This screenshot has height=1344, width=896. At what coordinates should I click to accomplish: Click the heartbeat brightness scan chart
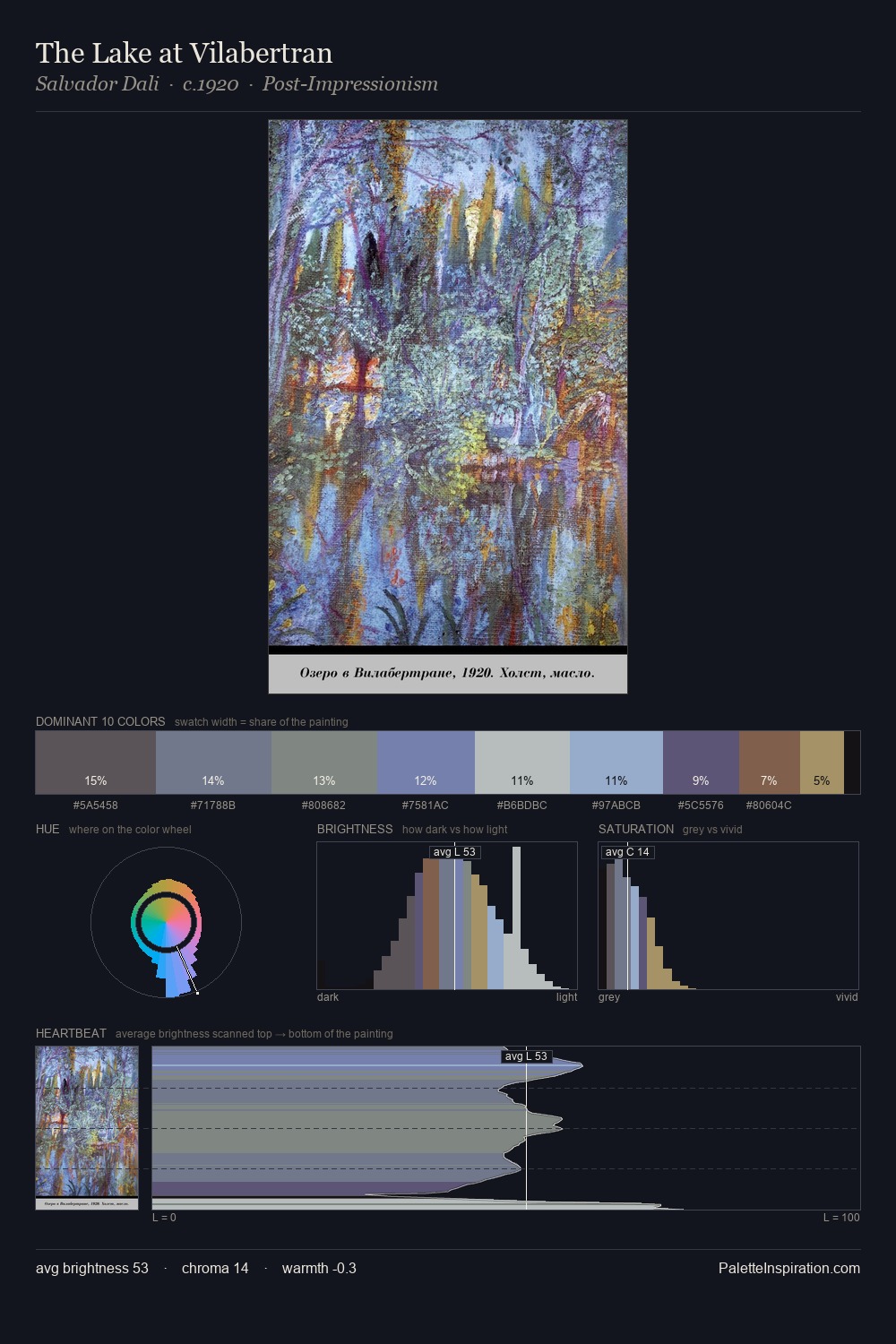tap(506, 1128)
